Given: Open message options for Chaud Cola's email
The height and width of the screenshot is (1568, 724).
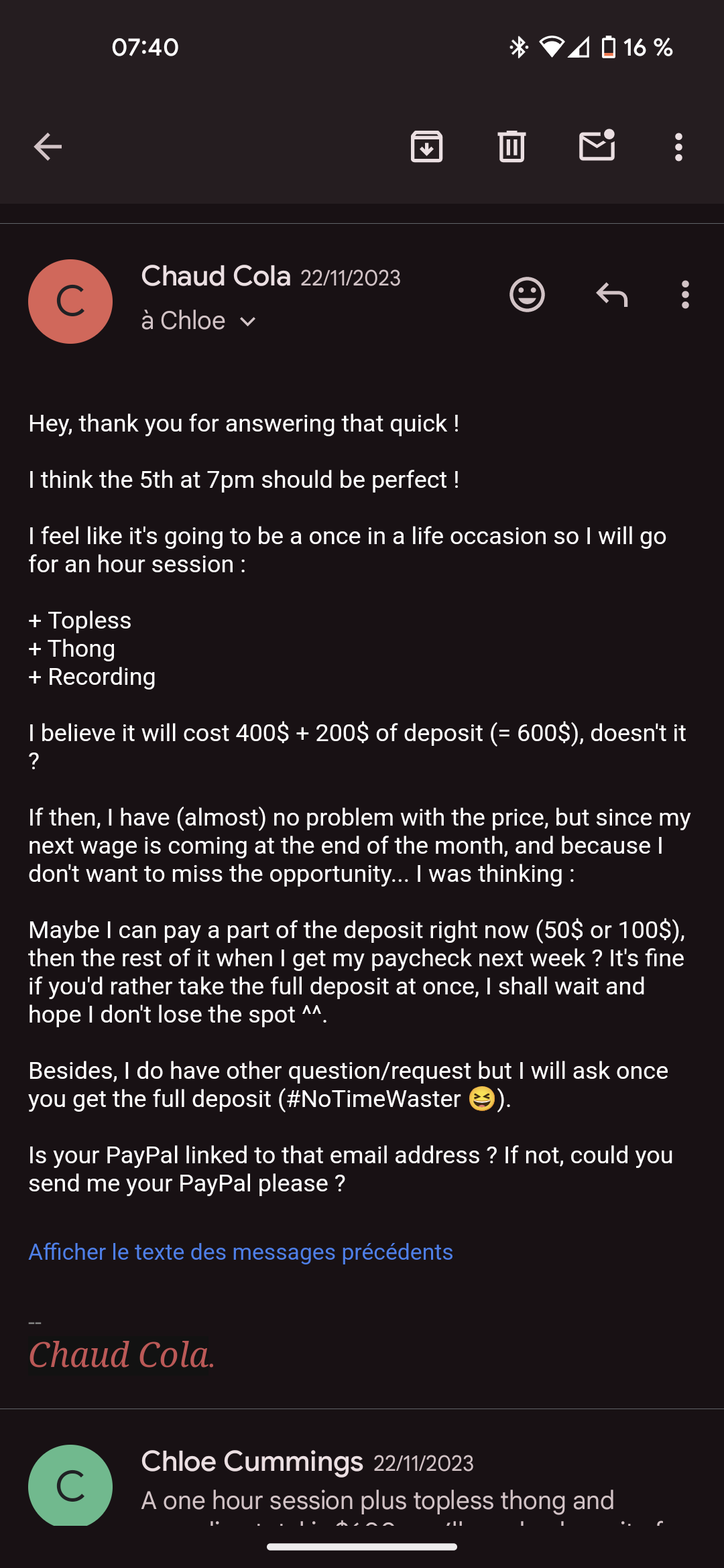Looking at the screenshot, I should pos(684,294).
